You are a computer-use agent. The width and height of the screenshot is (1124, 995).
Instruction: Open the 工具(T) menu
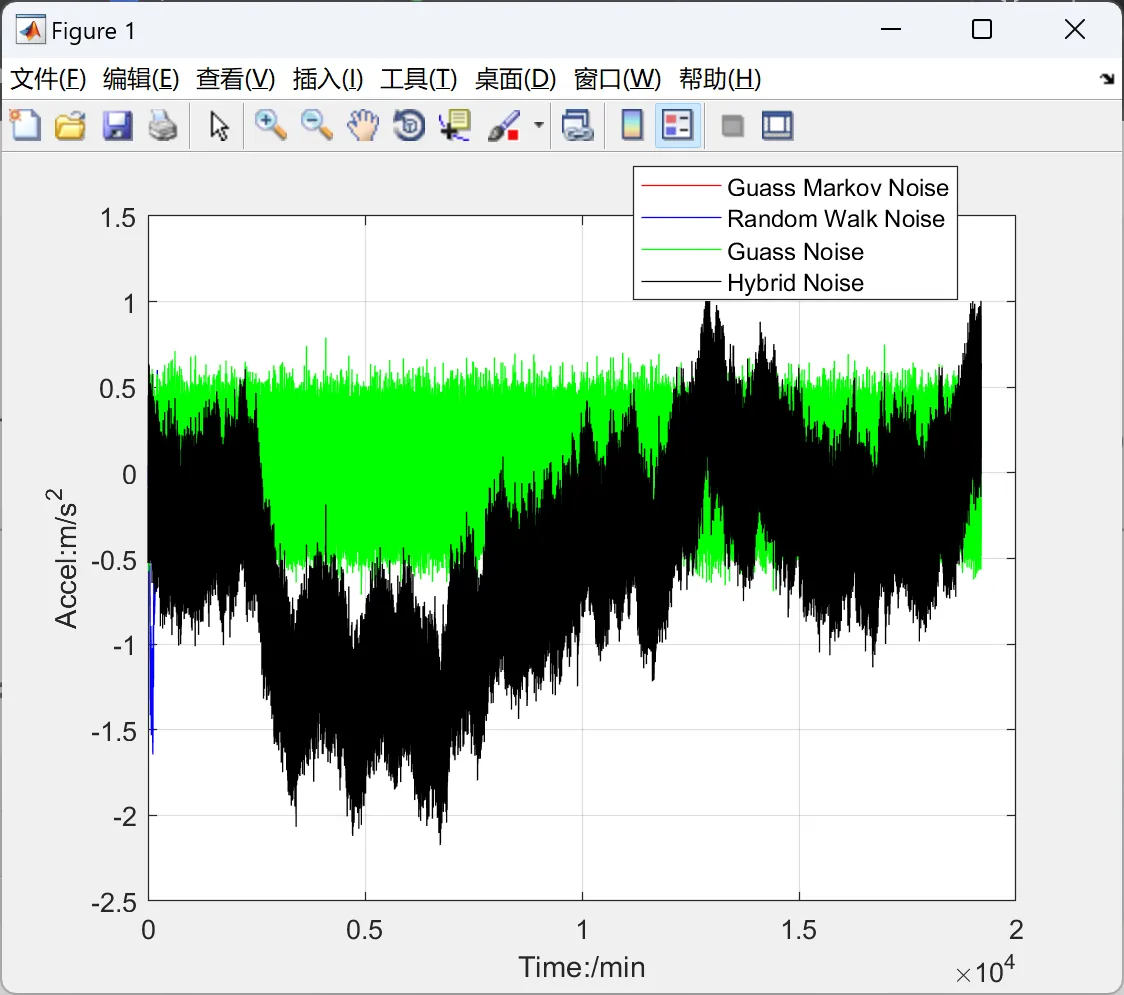418,80
